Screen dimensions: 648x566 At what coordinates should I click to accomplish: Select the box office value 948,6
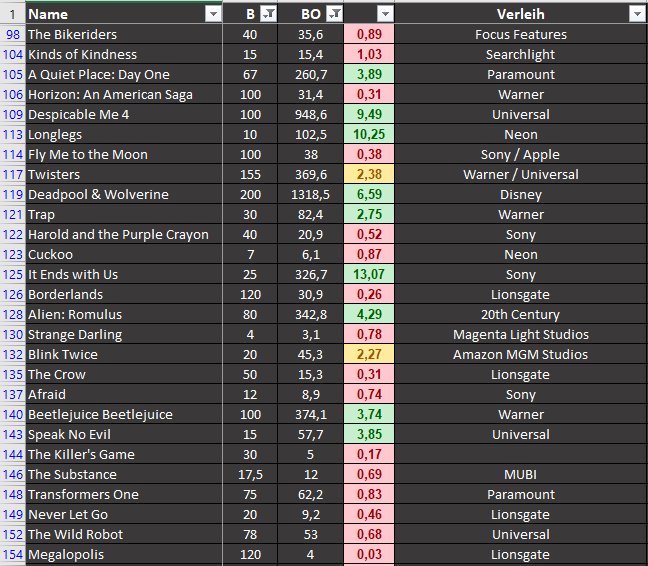tap(310, 114)
